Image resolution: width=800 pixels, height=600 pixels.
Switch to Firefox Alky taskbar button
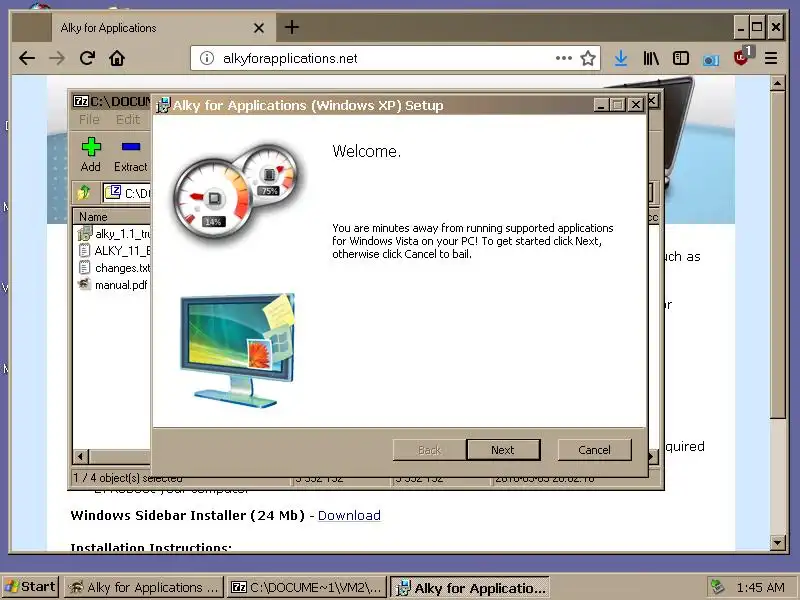(x=144, y=587)
